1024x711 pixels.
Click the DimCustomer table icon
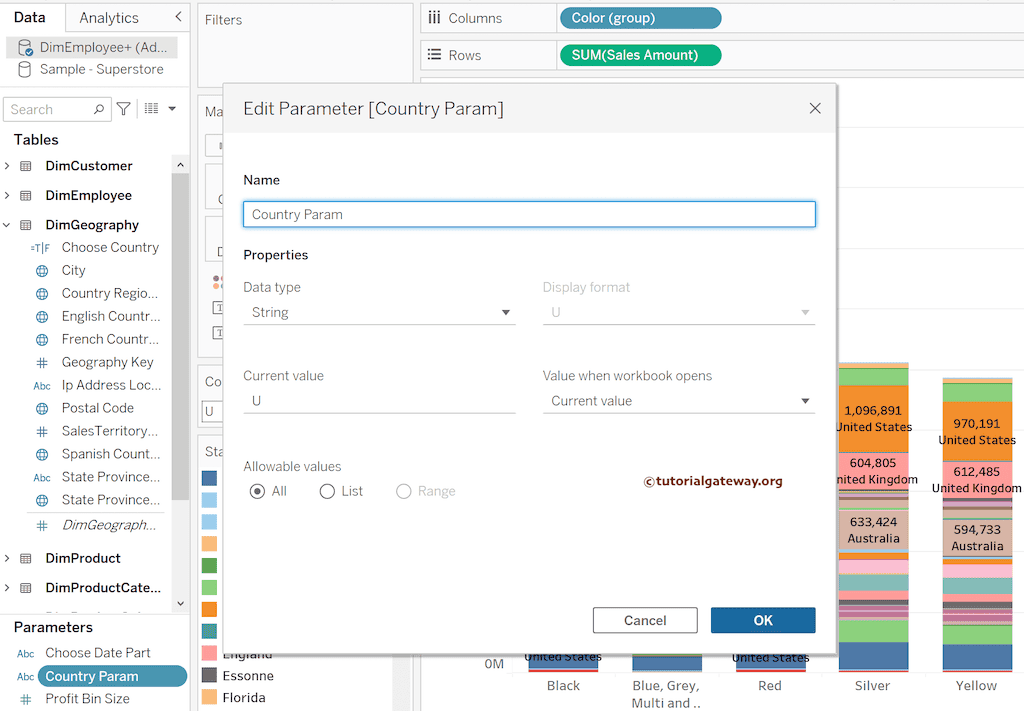(x=25, y=166)
